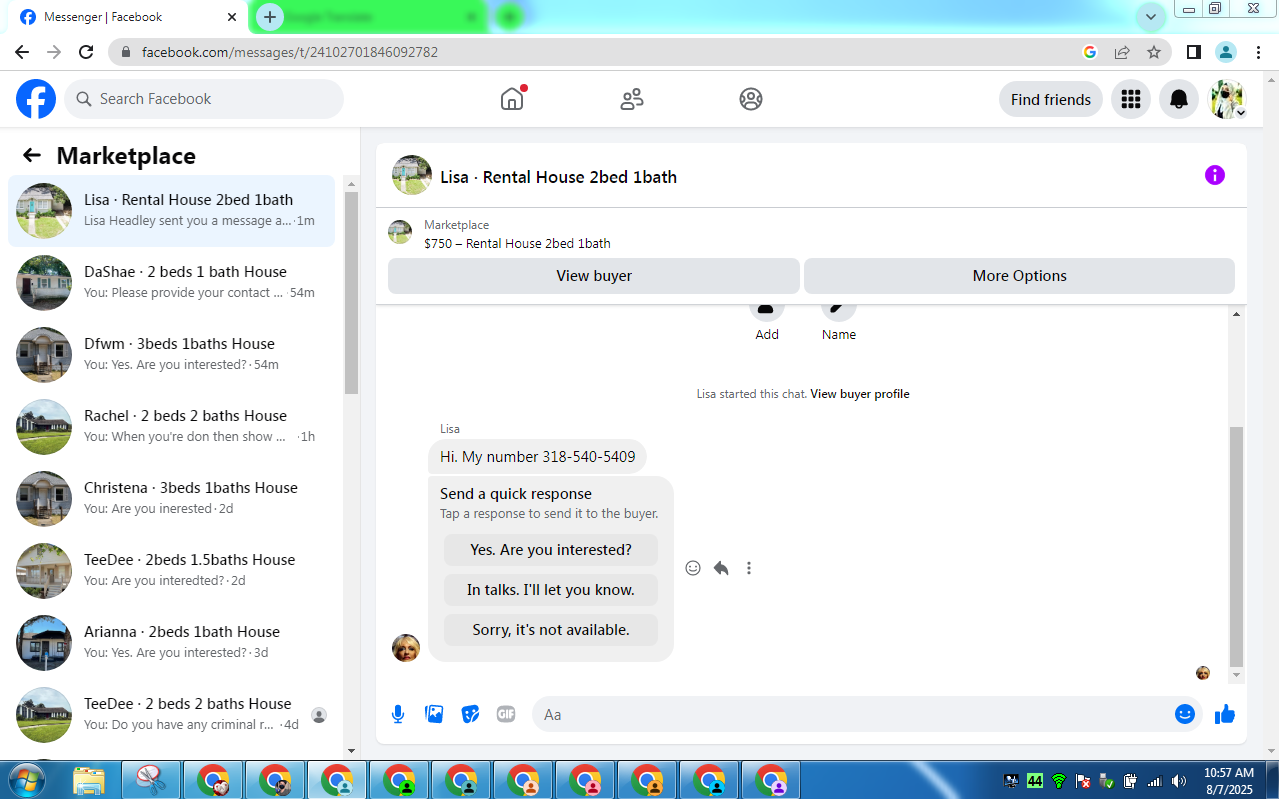Open the Facebook menu grid icon
This screenshot has height=799, width=1279.
(1131, 99)
